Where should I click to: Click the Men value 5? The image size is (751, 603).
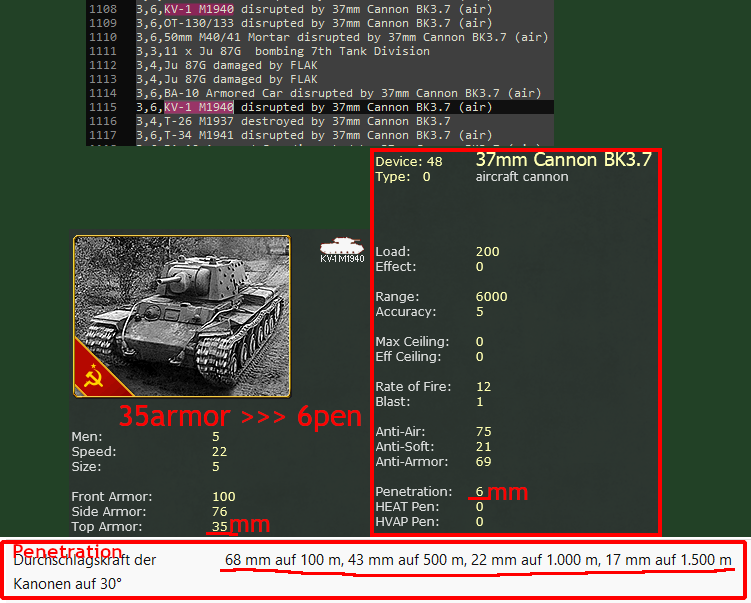coord(216,437)
